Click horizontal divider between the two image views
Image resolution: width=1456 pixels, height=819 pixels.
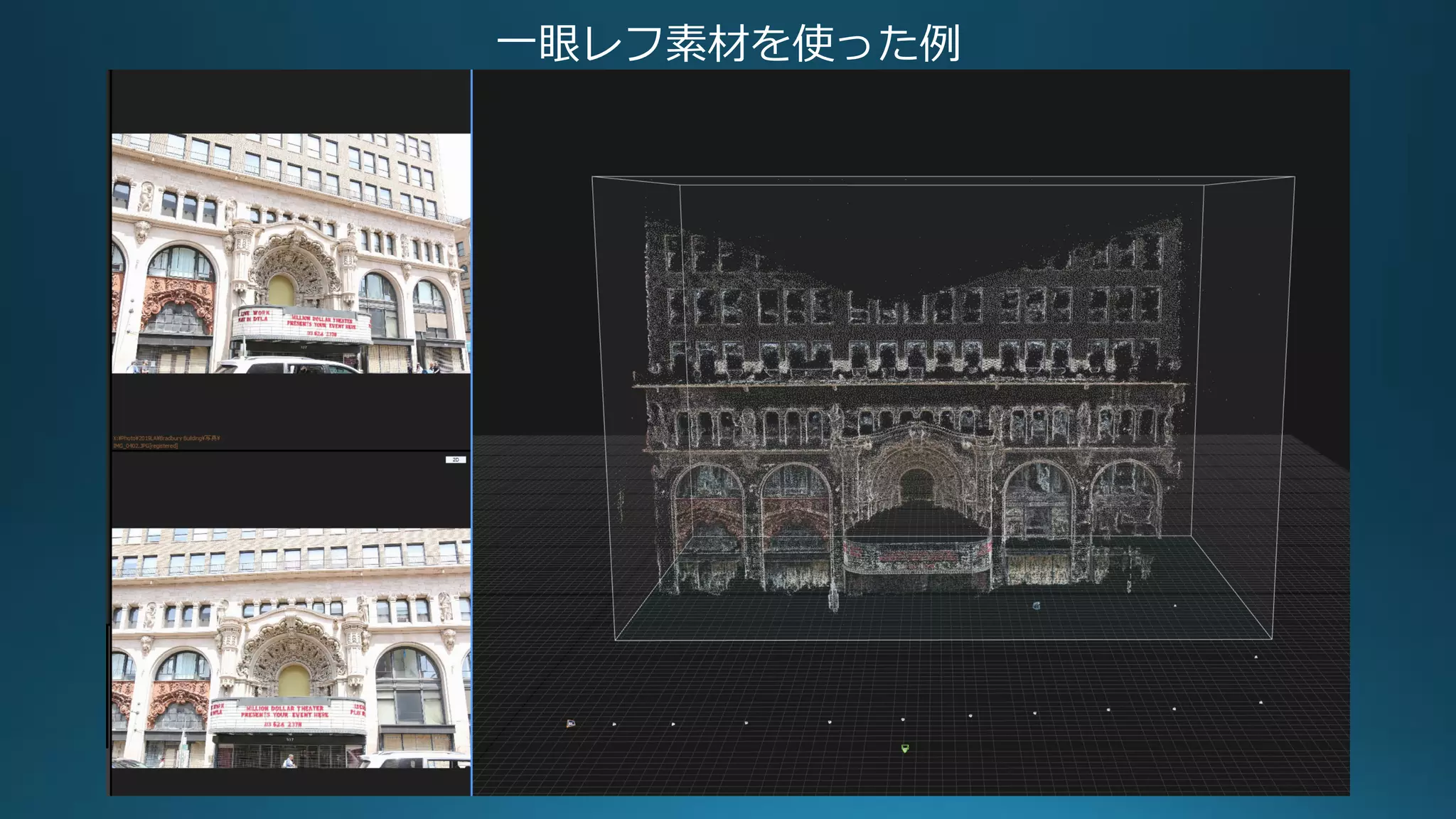pos(291,451)
